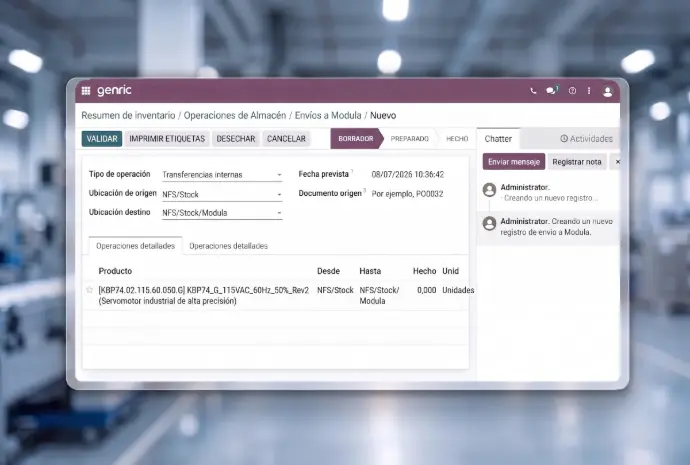
Task: Click product name KBP74_G_115VAC_60Hz_50%_Rev2
Action: pos(248,290)
